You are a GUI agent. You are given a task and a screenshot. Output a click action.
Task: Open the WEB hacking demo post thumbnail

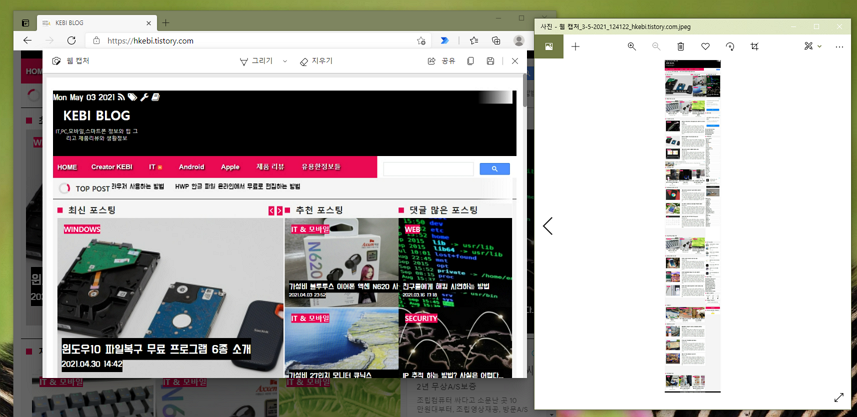pos(455,262)
